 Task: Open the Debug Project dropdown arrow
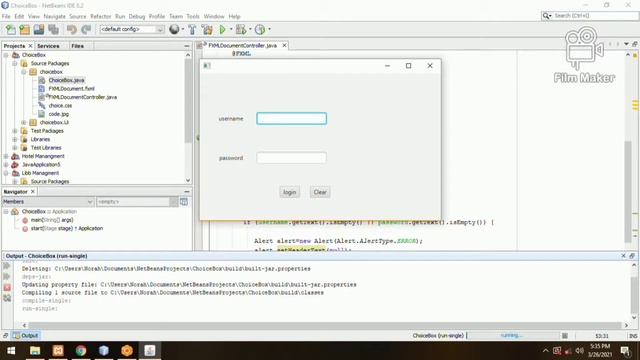250,29
